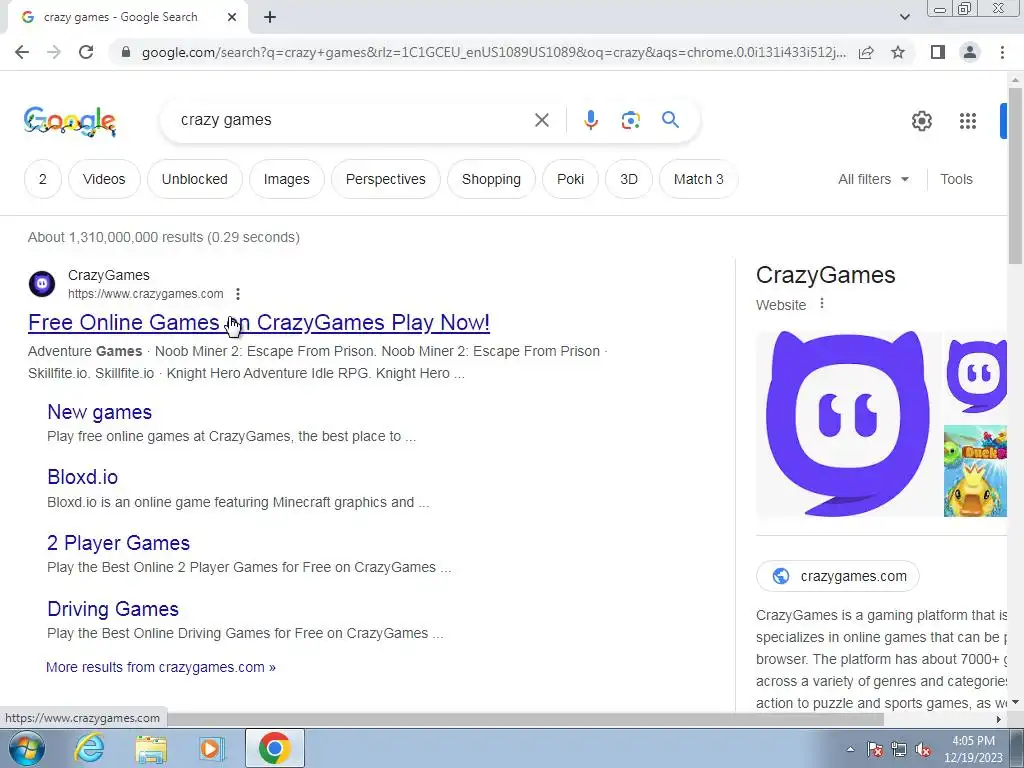Open the 2 Player Games sitelink
The width and height of the screenshot is (1024, 768).
click(118, 543)
